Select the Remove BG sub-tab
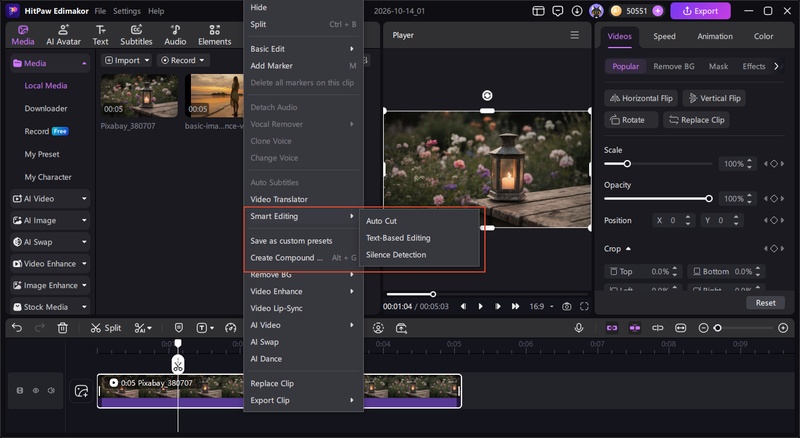 [673, 66]
